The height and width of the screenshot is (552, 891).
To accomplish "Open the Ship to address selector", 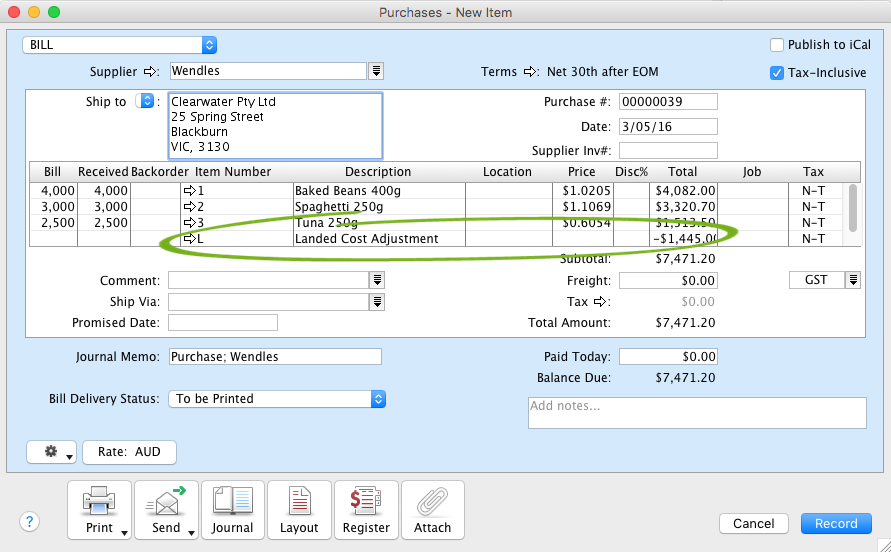I will (x=146, y=101).
